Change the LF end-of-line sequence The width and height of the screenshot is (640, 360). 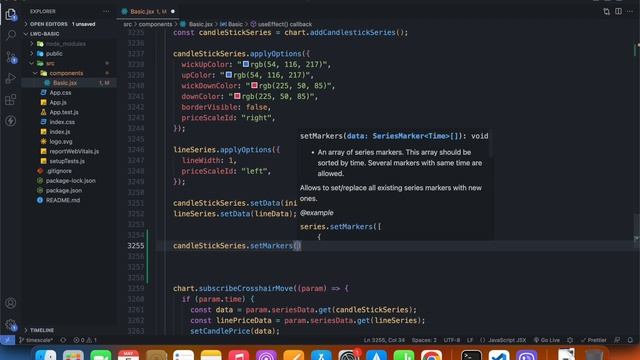[470, 340]
